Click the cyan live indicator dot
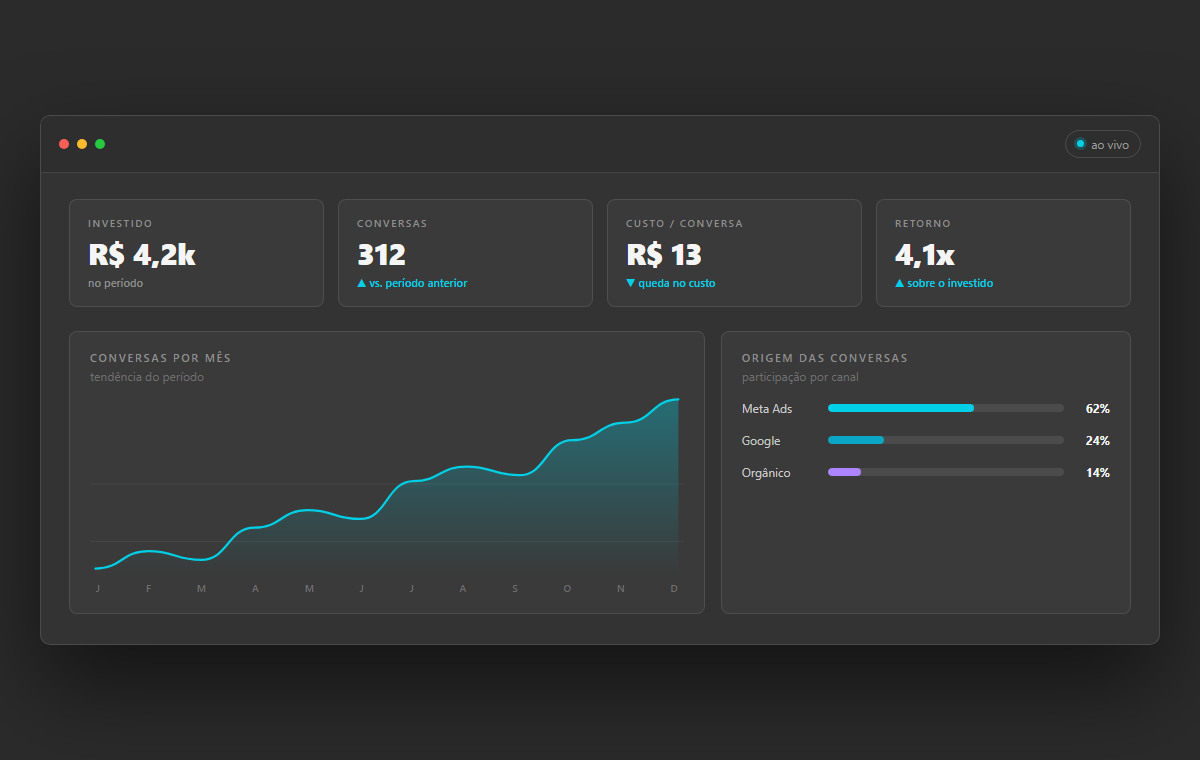 click(1080, 144)
